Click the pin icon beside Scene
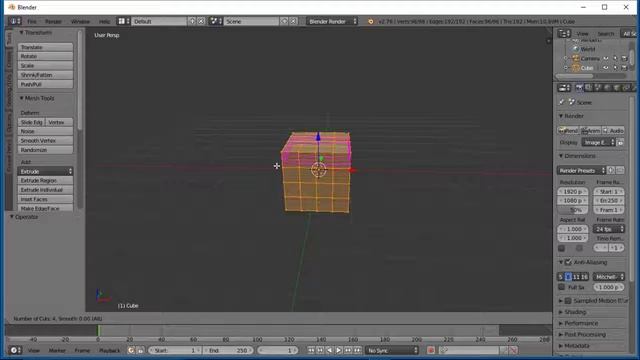The height and width of the screenshot is (360, 640). tap(562, 102)
